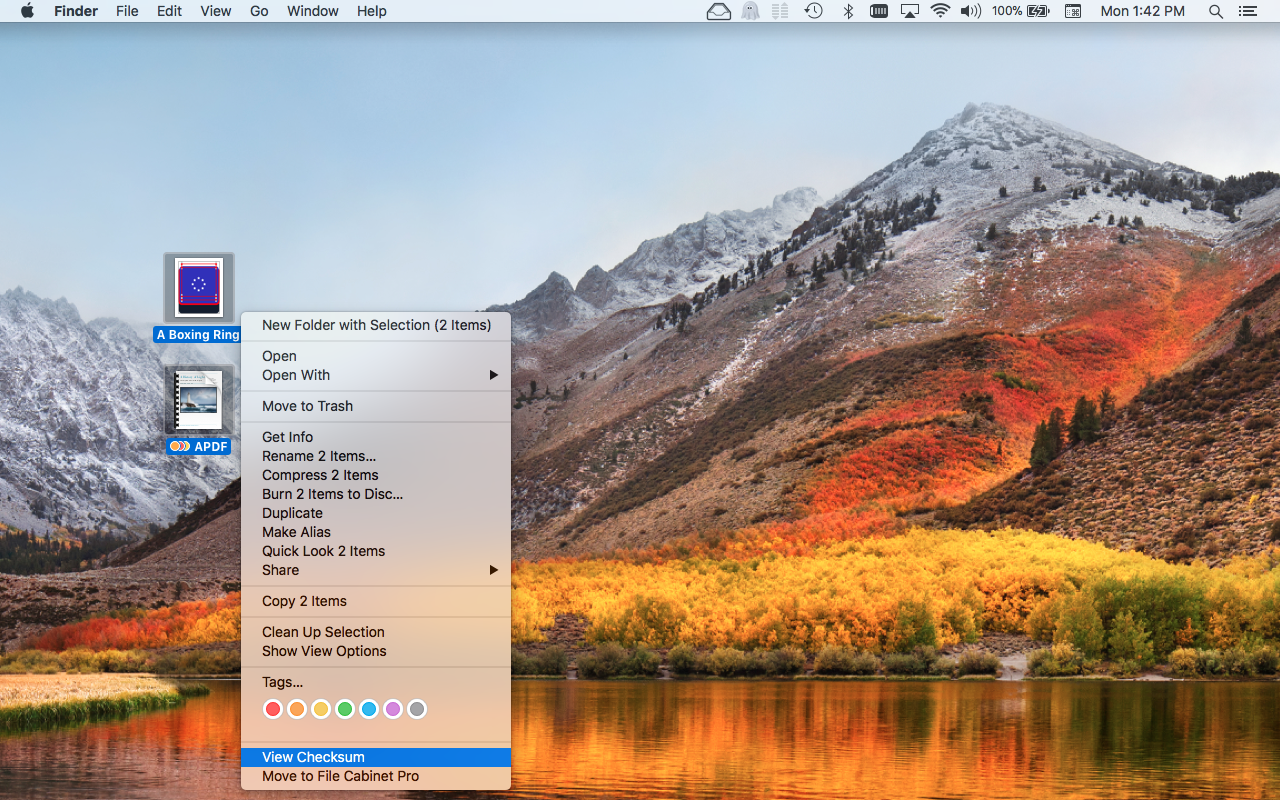1280x800 pixels.
Task: Open the Wi-Fi status menu
Action: pyautogui.click(x=940, y=11)
